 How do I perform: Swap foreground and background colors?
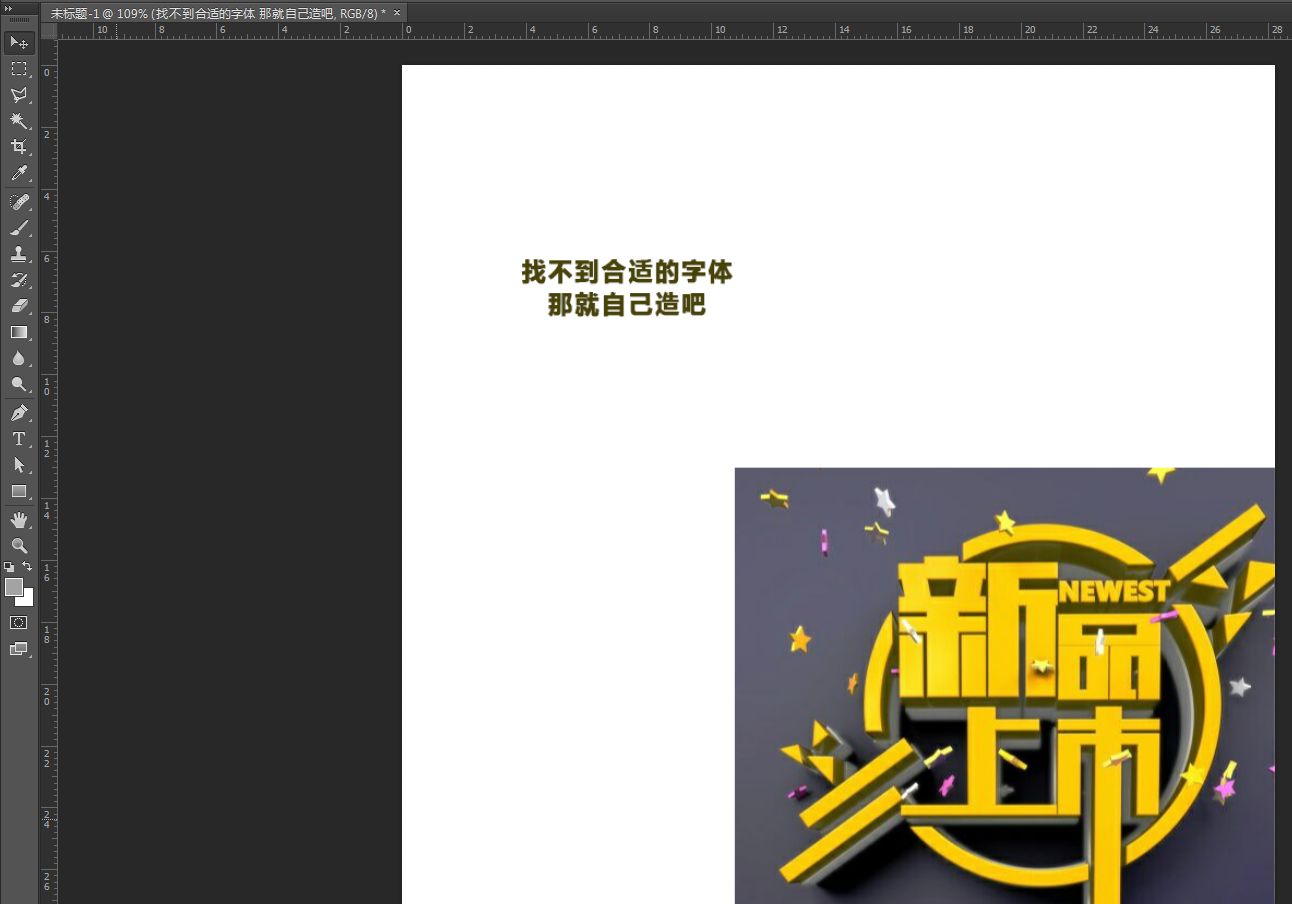coord(28,566)
